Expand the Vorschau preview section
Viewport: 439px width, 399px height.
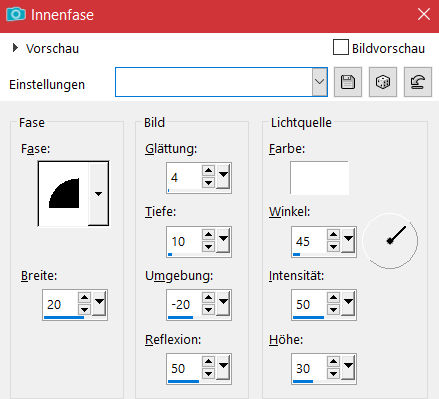point(15,48)
